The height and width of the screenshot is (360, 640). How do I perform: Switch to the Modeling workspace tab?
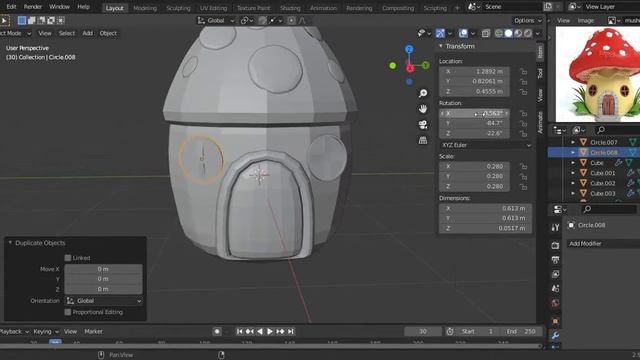[x=145, y=8]
